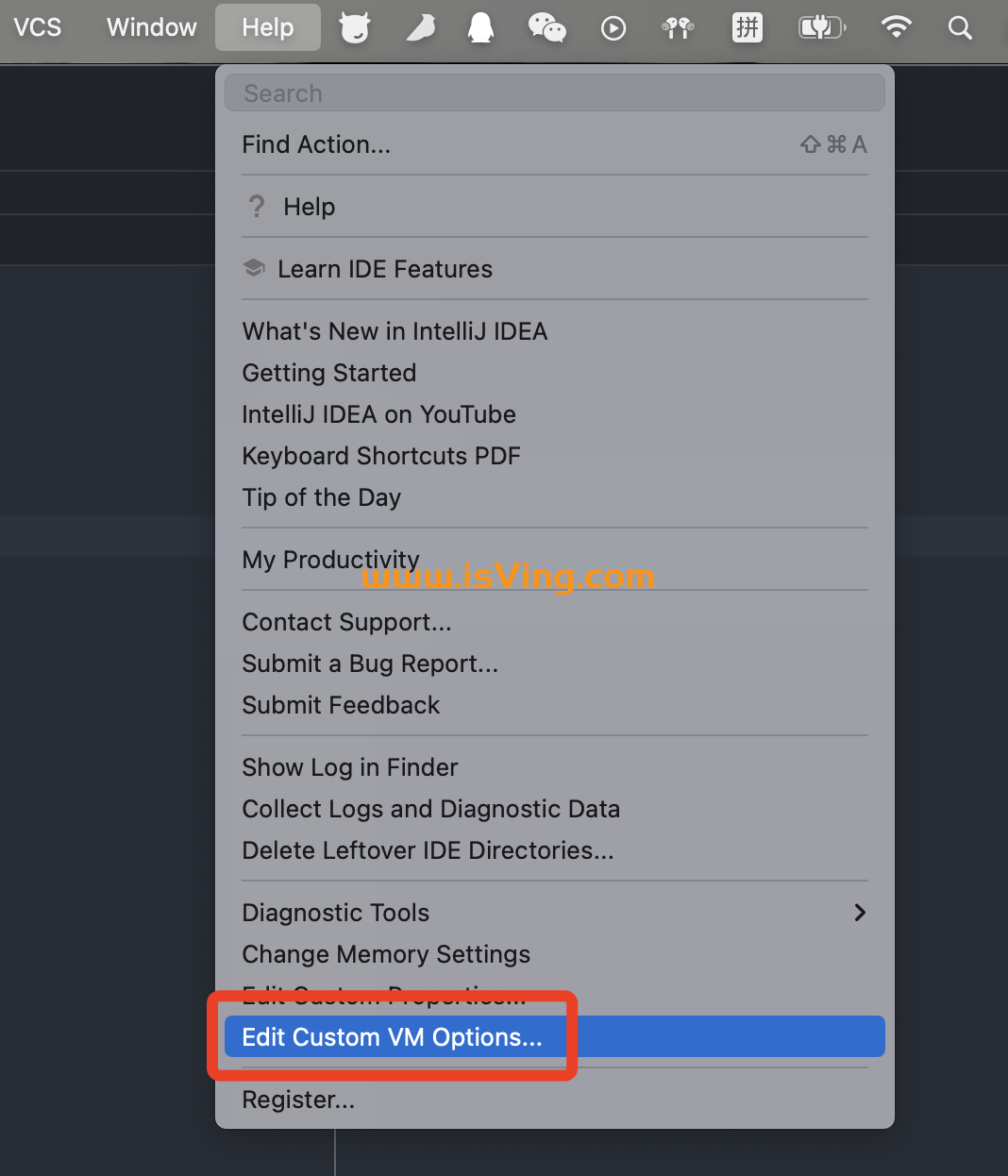This screenshot has height=1176, width=1008.
Task: Open the AirPods status icon
Action: 678,28
